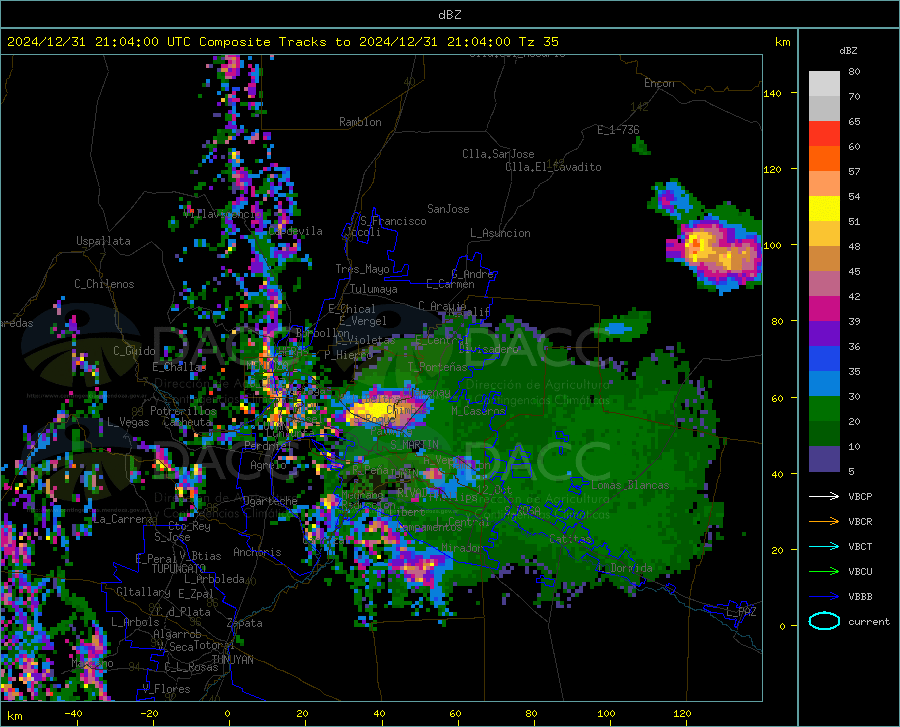Click the E_1-736 map label

(x=618, y=130)
